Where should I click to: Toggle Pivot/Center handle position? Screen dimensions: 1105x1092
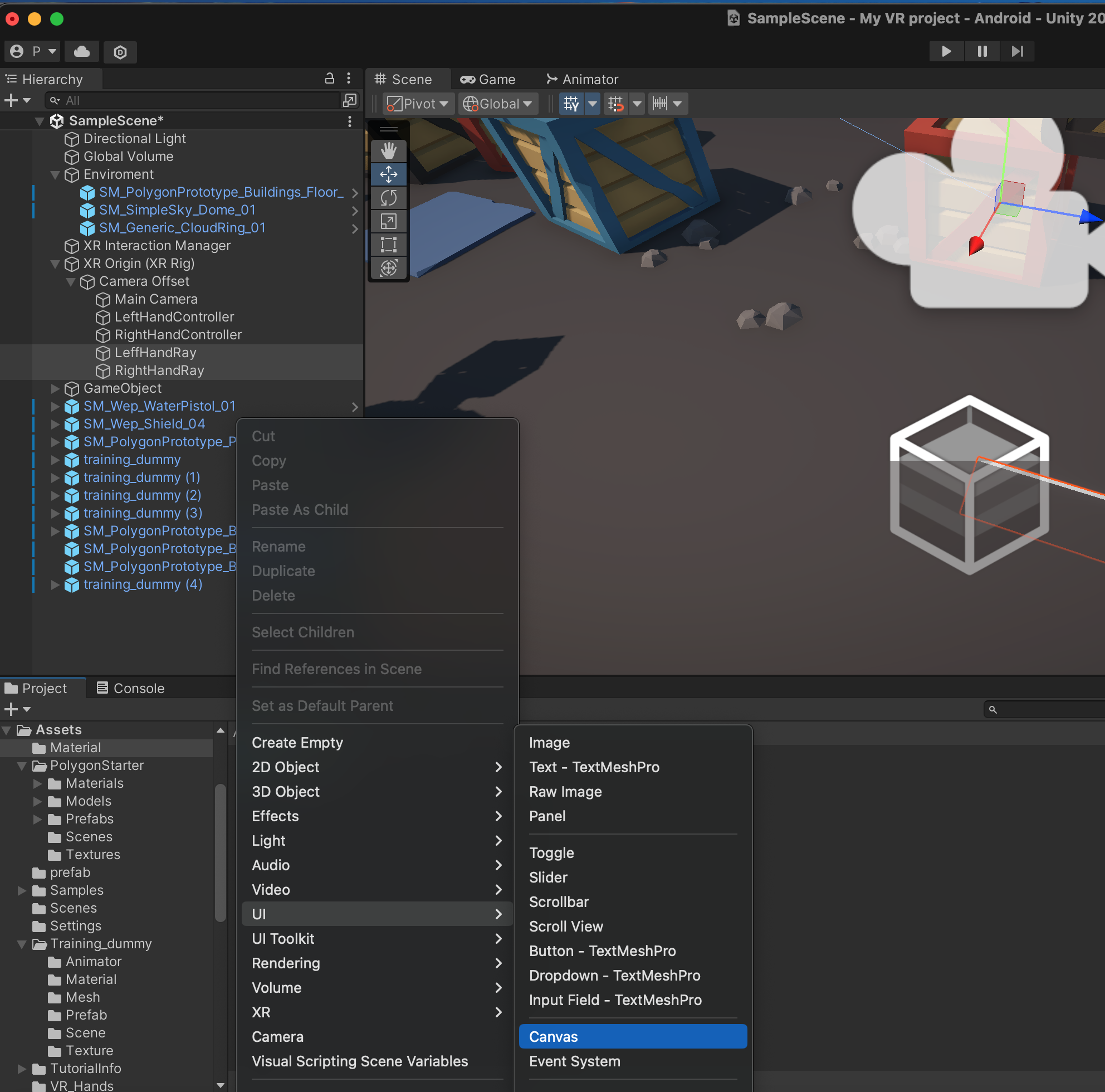418,104
